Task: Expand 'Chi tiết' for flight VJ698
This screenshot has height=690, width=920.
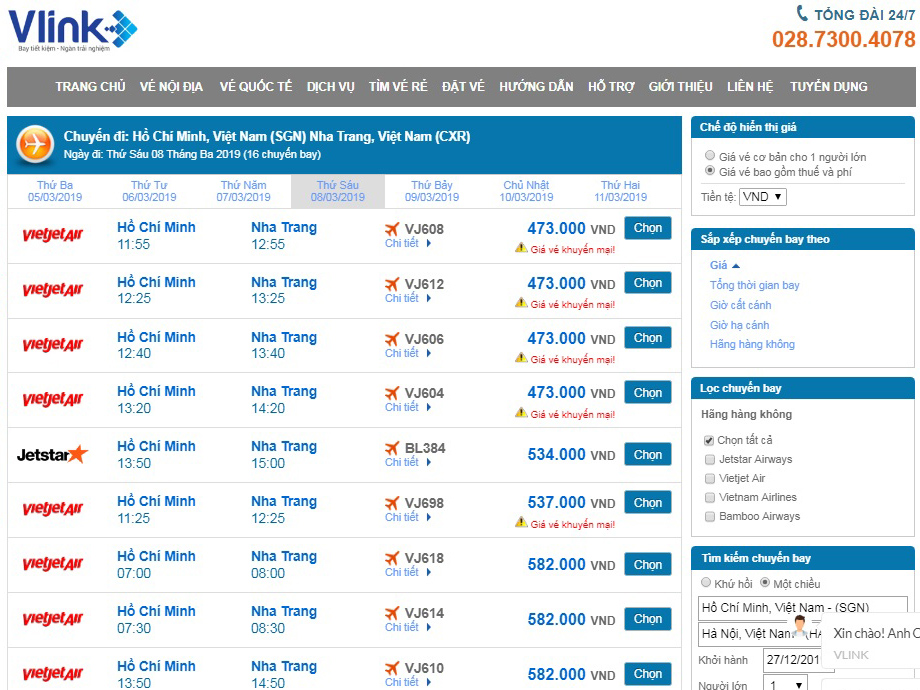Action: click(408, 518)
